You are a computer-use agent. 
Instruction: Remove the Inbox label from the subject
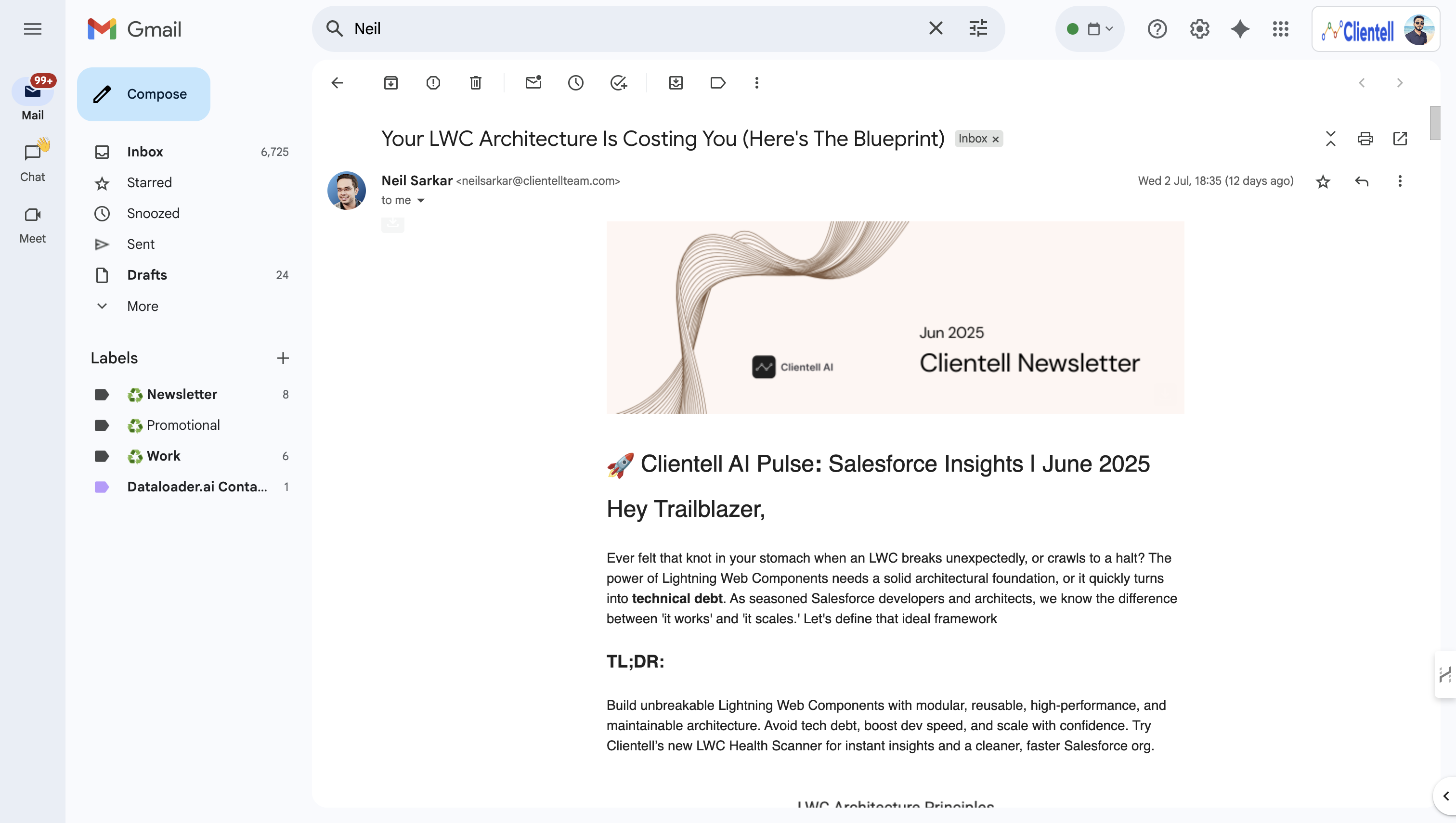coord(995,139)
